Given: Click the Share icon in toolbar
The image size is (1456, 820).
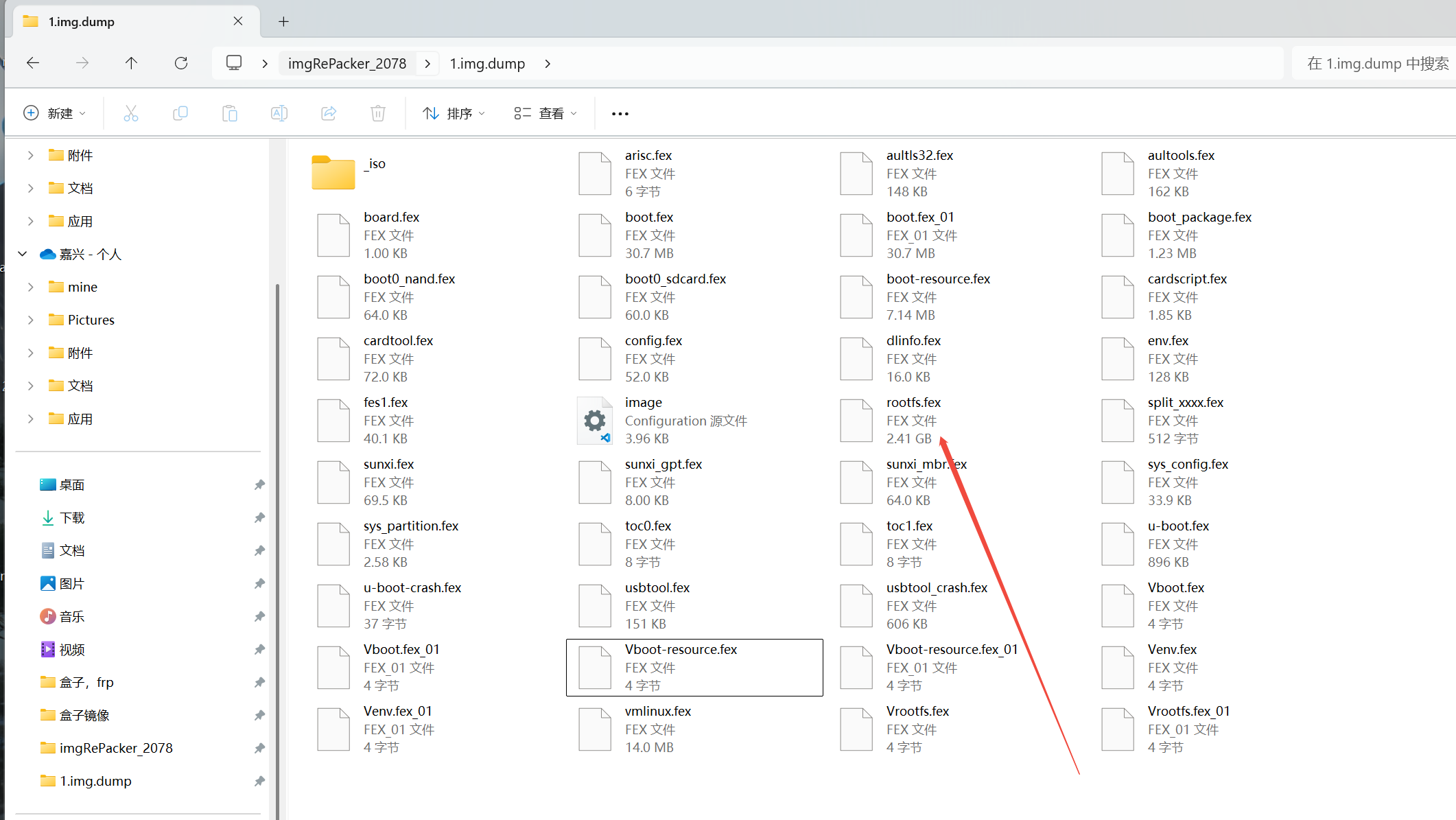Looking at the screenshot, I should (x=329, y=113).
